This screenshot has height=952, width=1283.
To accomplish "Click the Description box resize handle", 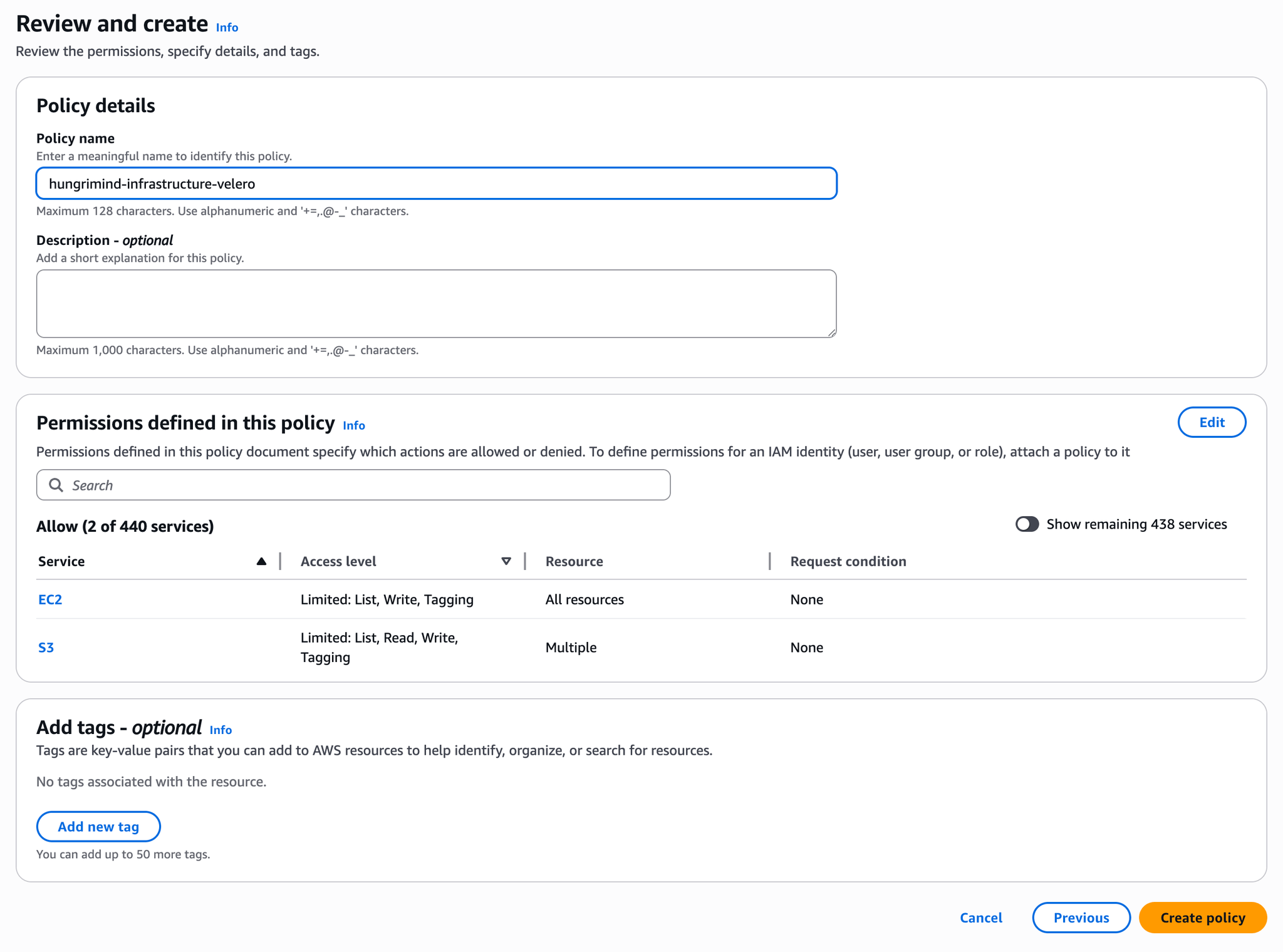I will click(832, 333).
